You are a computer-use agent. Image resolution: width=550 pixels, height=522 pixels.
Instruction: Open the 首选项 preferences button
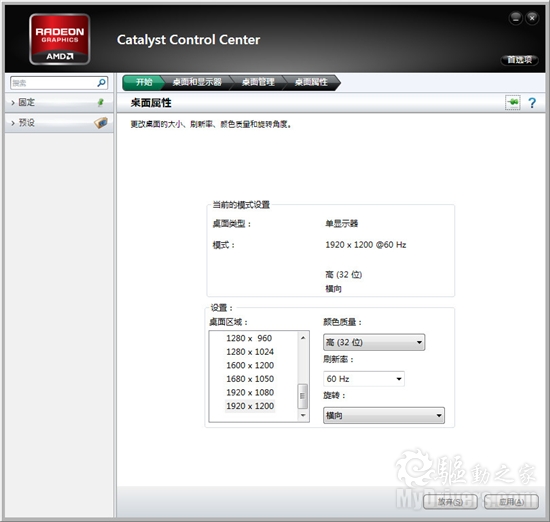click(x=519, y=60)
